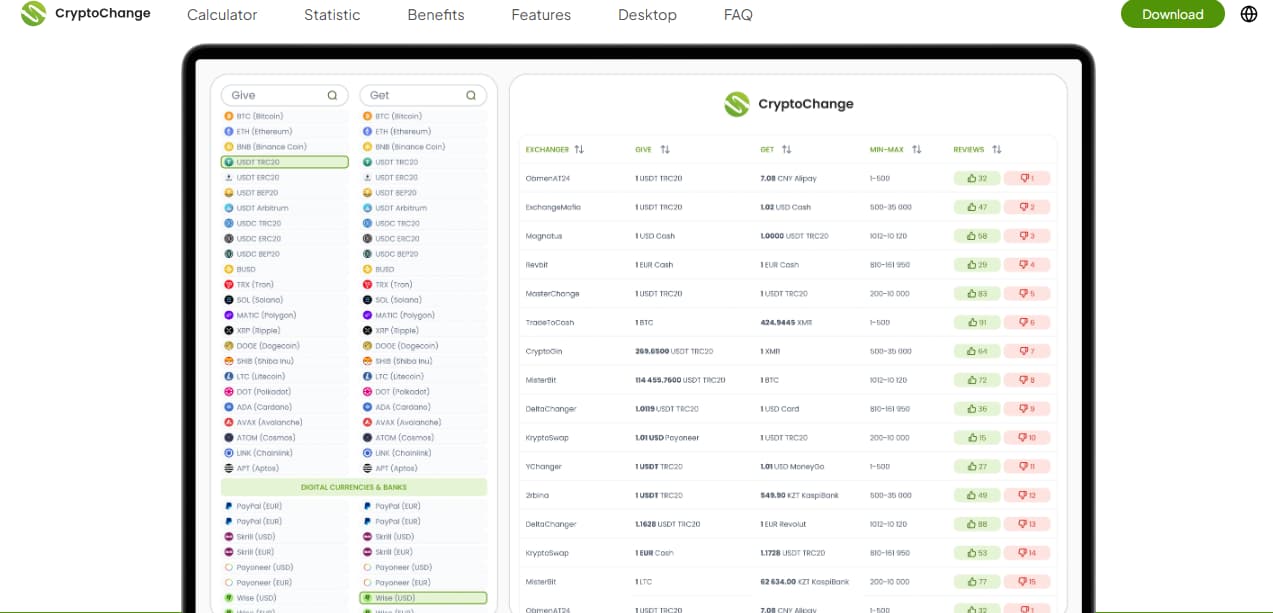
Task: Click the XRP Ripple icon in Get list
Action: (368, 331)
